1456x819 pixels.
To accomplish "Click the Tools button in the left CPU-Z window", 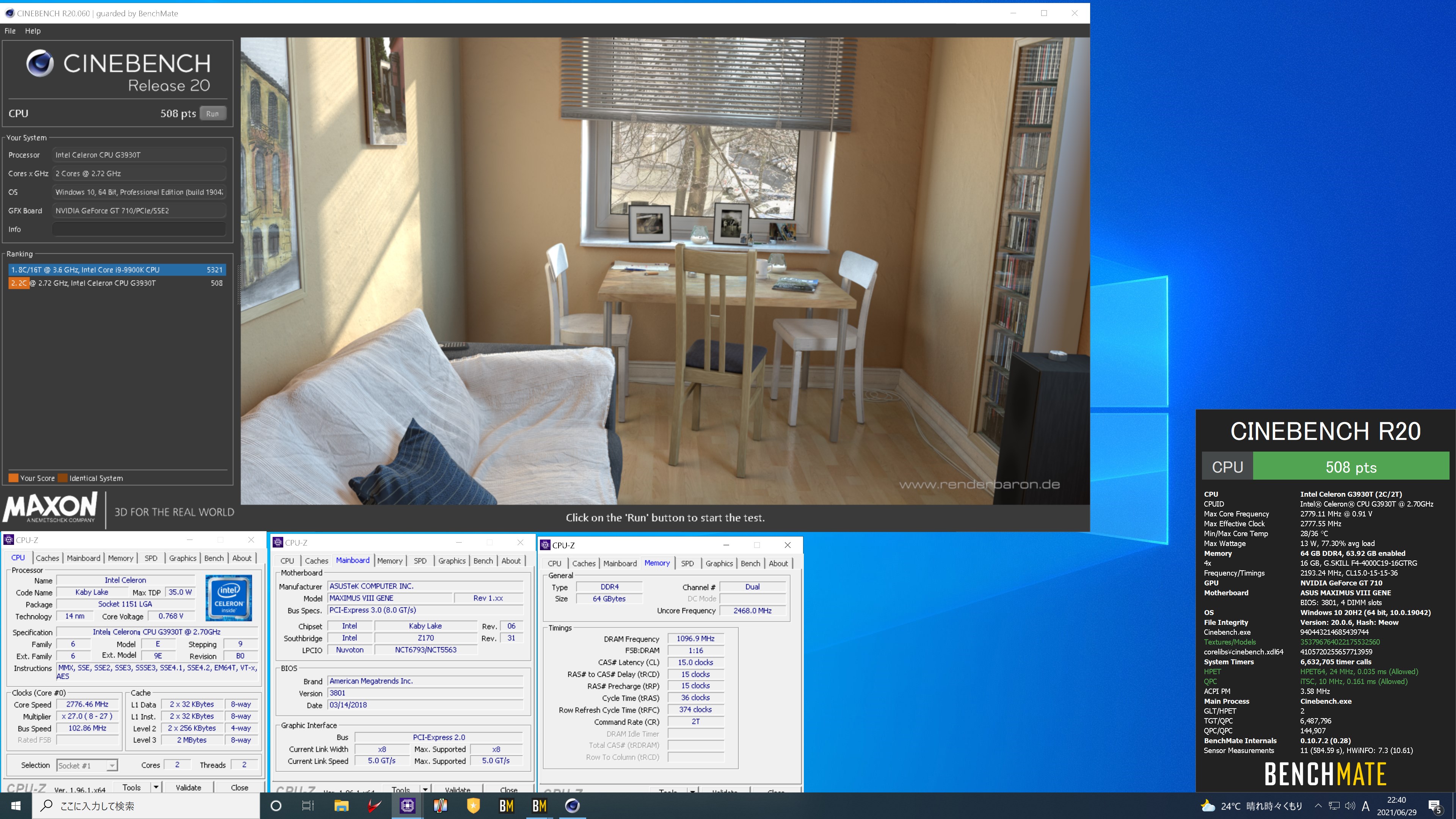I will pos(131,788).
